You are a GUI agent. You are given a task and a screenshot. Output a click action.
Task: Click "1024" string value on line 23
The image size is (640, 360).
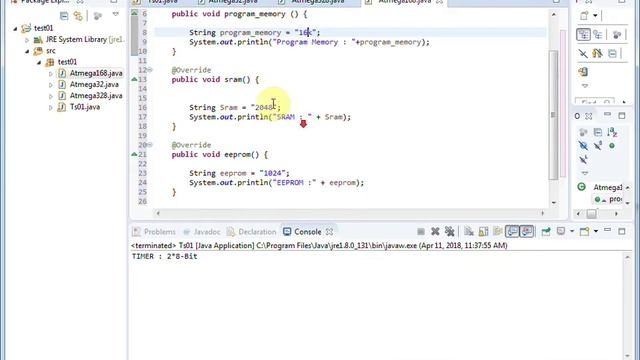click(x=274, y=173)
